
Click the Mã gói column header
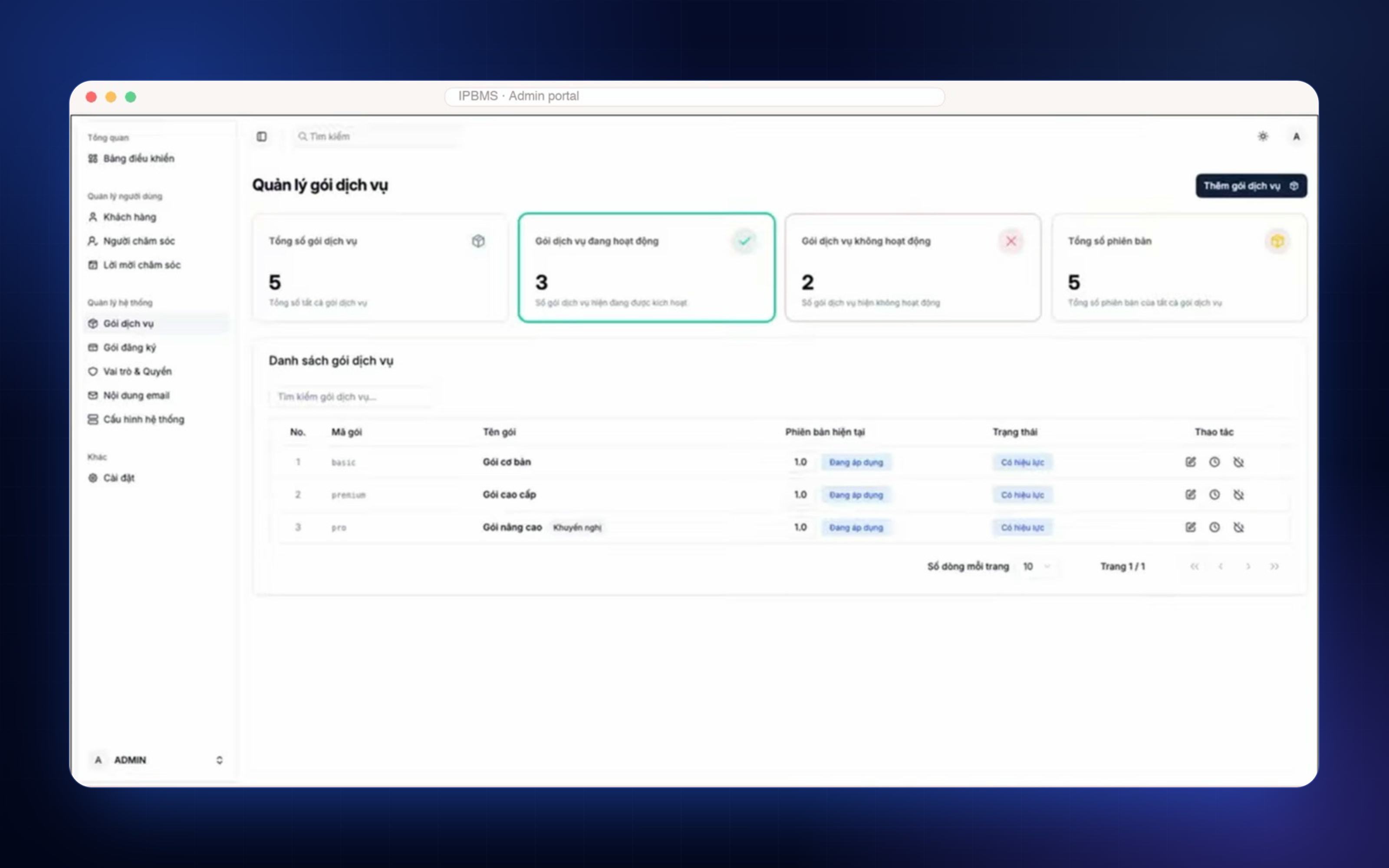pyautogui.click(x=347, y=432)
